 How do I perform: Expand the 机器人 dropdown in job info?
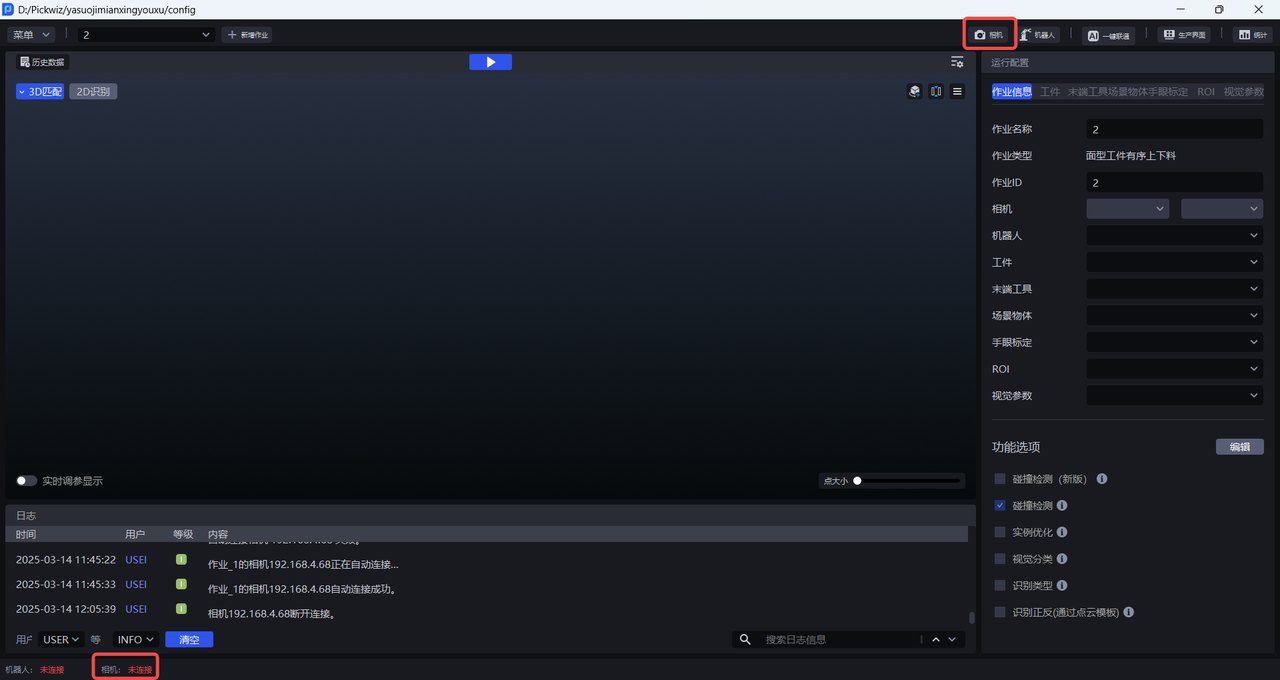click(1174, 236)
